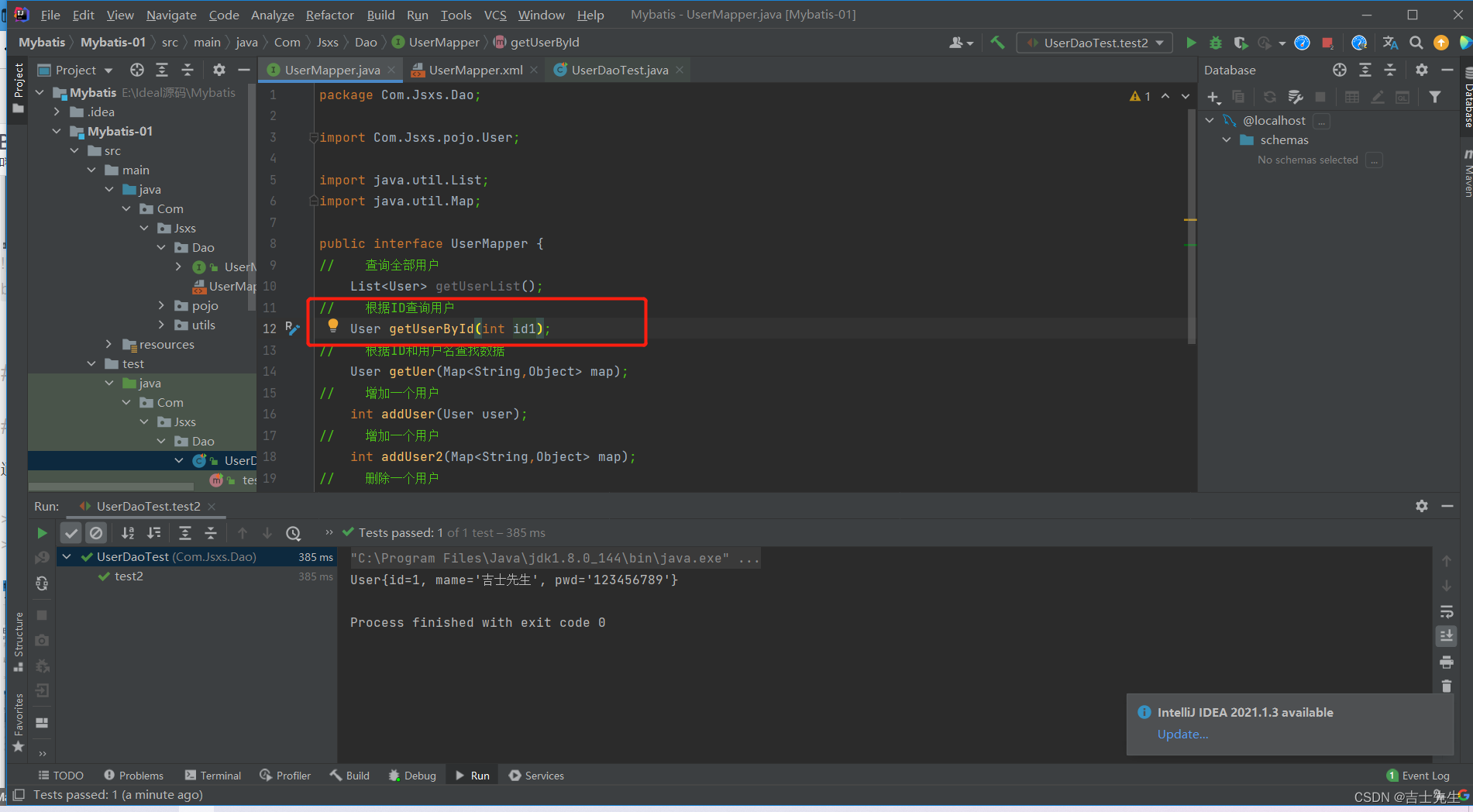Open the Terminal tool window

coord(213,776)
